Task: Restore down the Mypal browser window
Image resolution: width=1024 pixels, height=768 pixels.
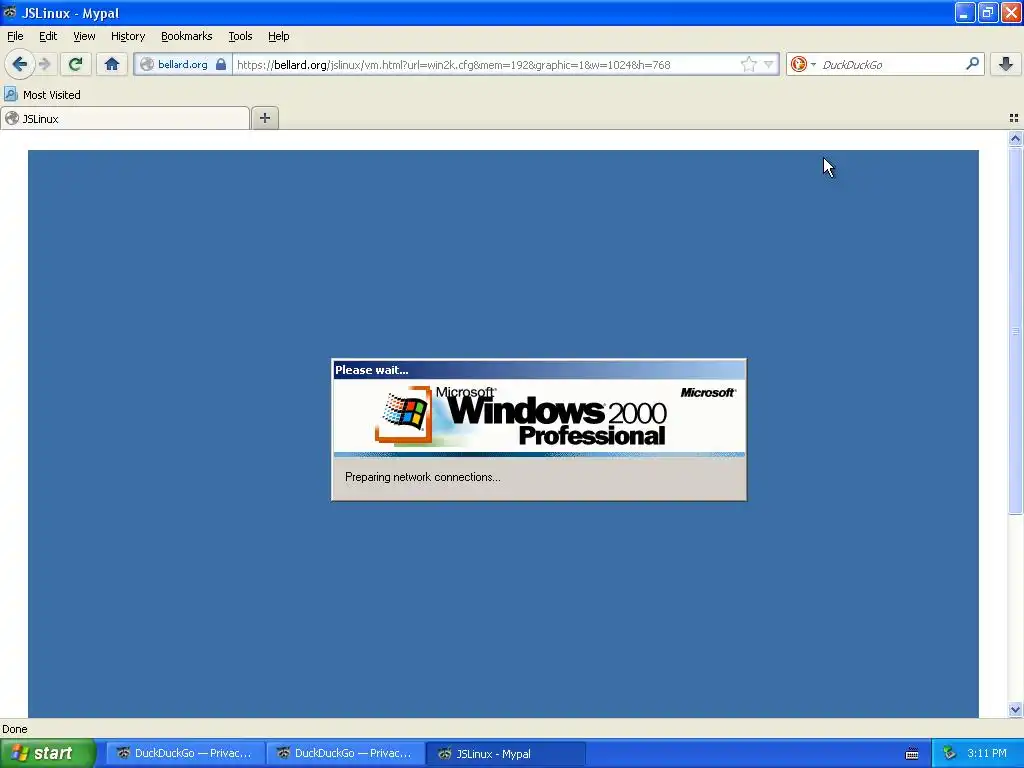Action: pos(987,12)
